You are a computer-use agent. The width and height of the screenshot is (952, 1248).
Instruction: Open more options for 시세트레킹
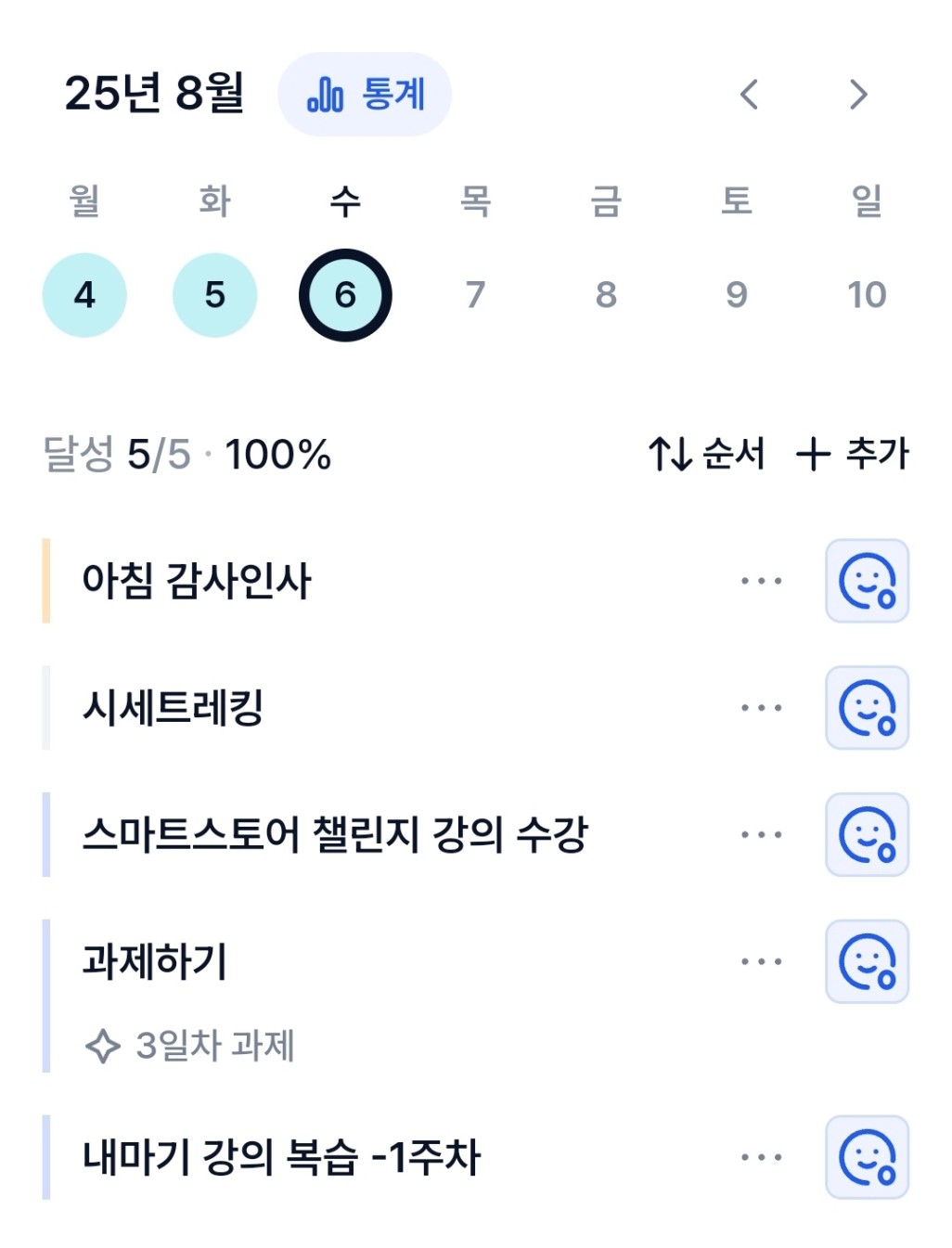pyautogui.click(x=761, y=708)
